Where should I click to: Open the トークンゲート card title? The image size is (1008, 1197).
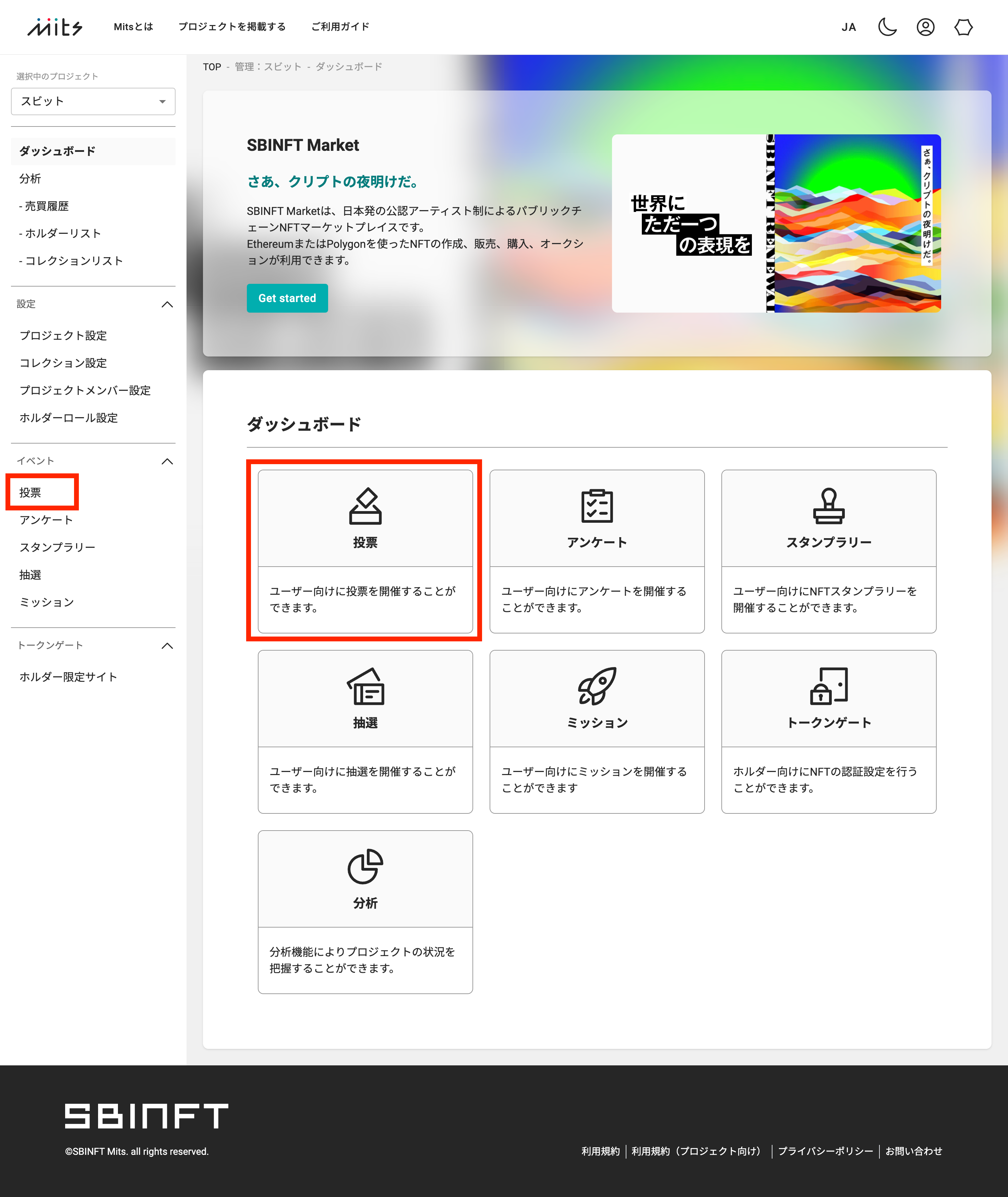pos(829,723)
